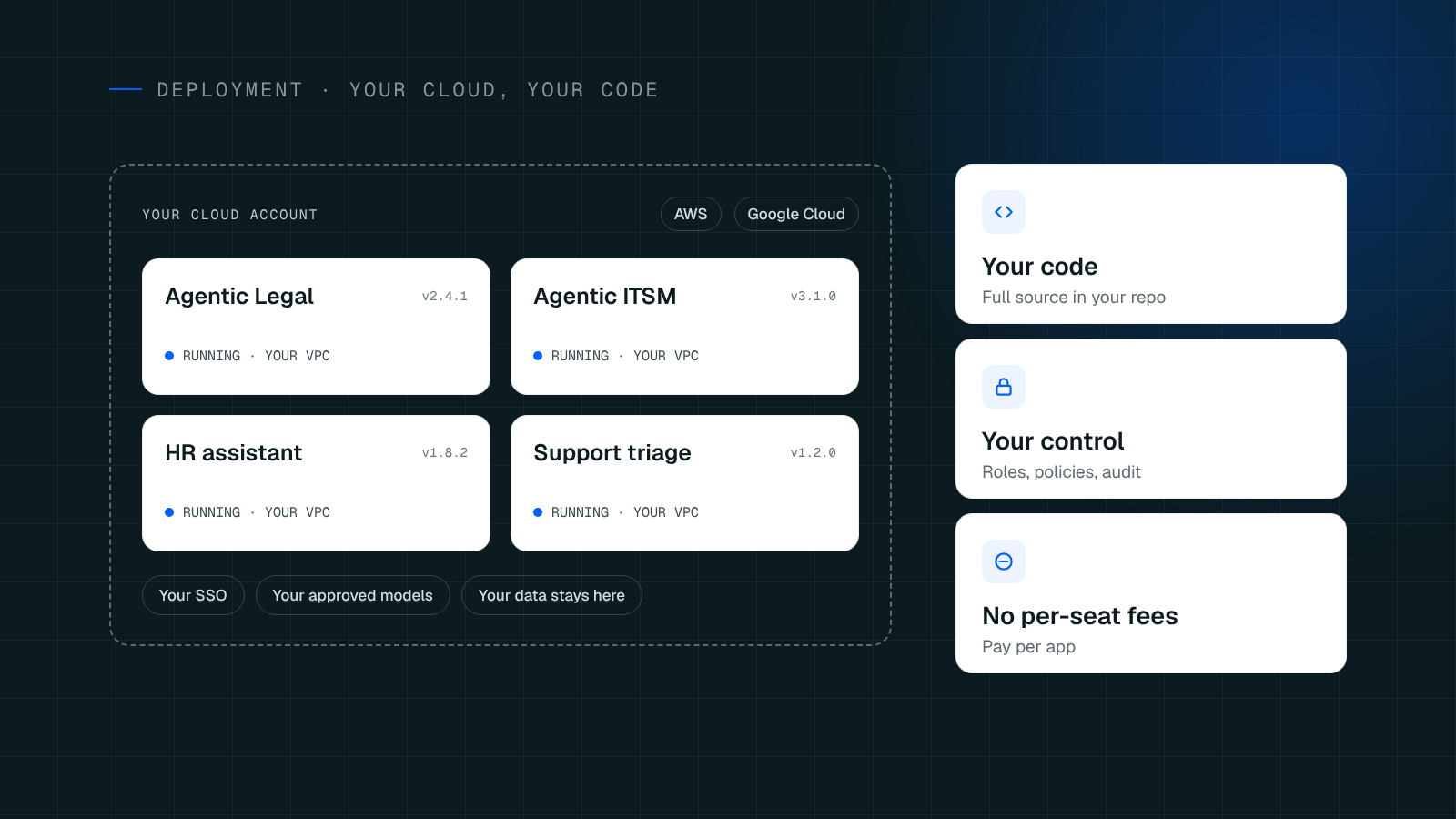The image size is (1456, 819).
Task: Click RUNNING status dot on Agentic Legal
Action: (x=169, y=356)
